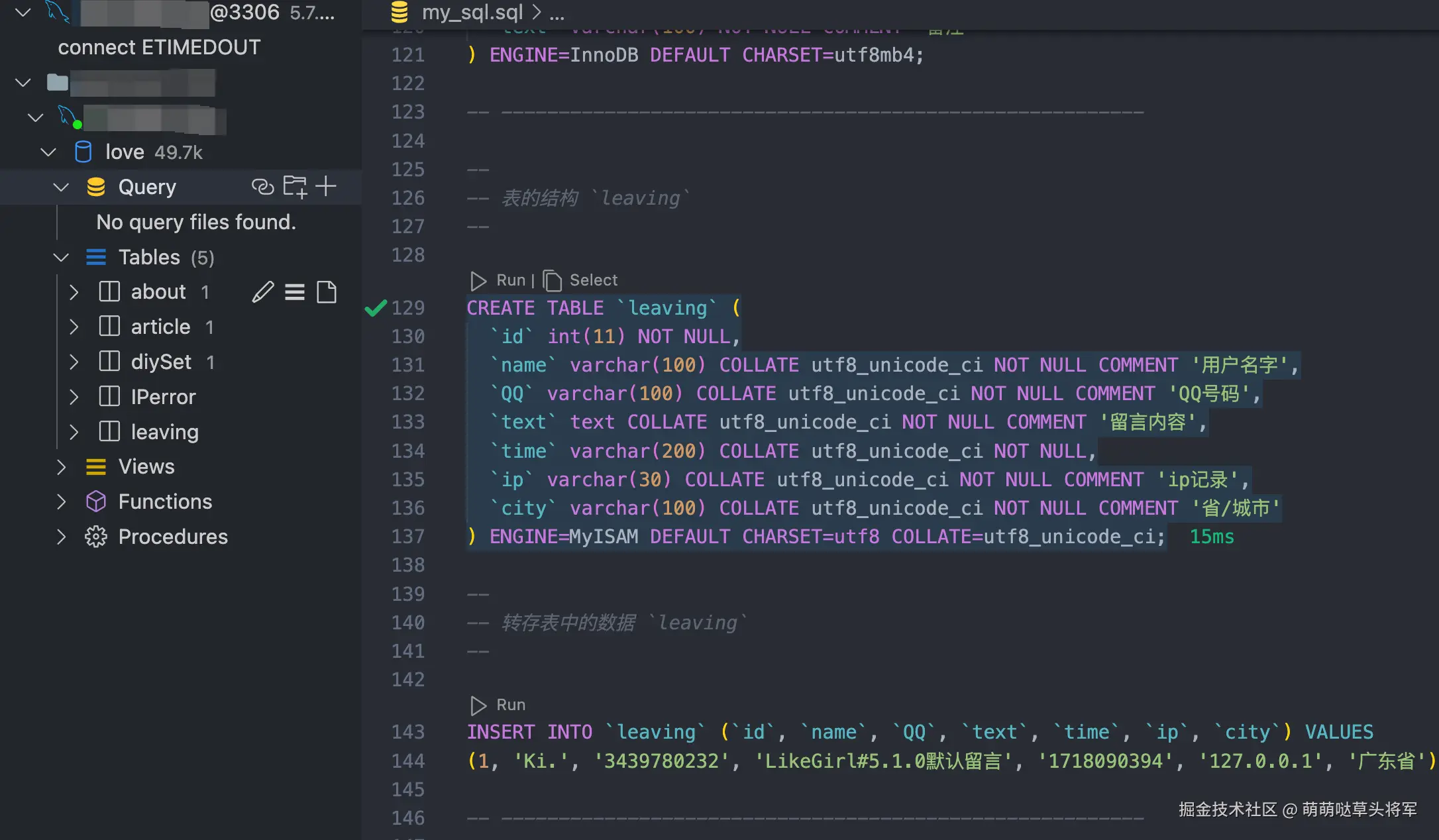The height and width of the screenshot is (840, 1439).
Task: Select the IPerror table item
Action: [x=163, y=397]
